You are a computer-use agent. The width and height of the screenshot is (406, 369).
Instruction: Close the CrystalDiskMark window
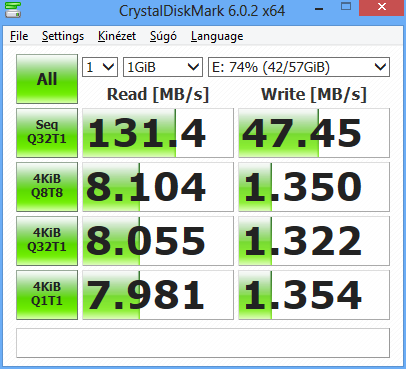pyautogui.click(x=382, y=7)
